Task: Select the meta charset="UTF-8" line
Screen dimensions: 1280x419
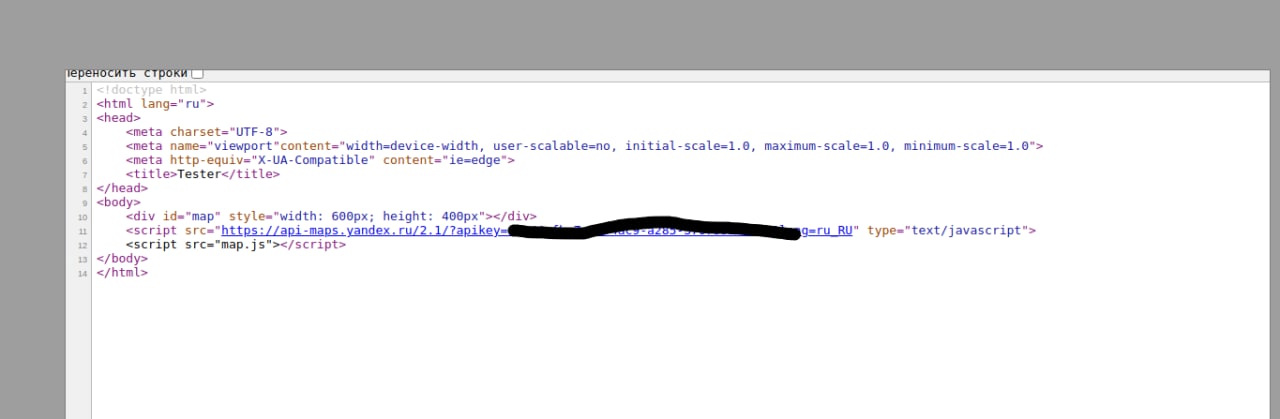Action: (207, 132)
